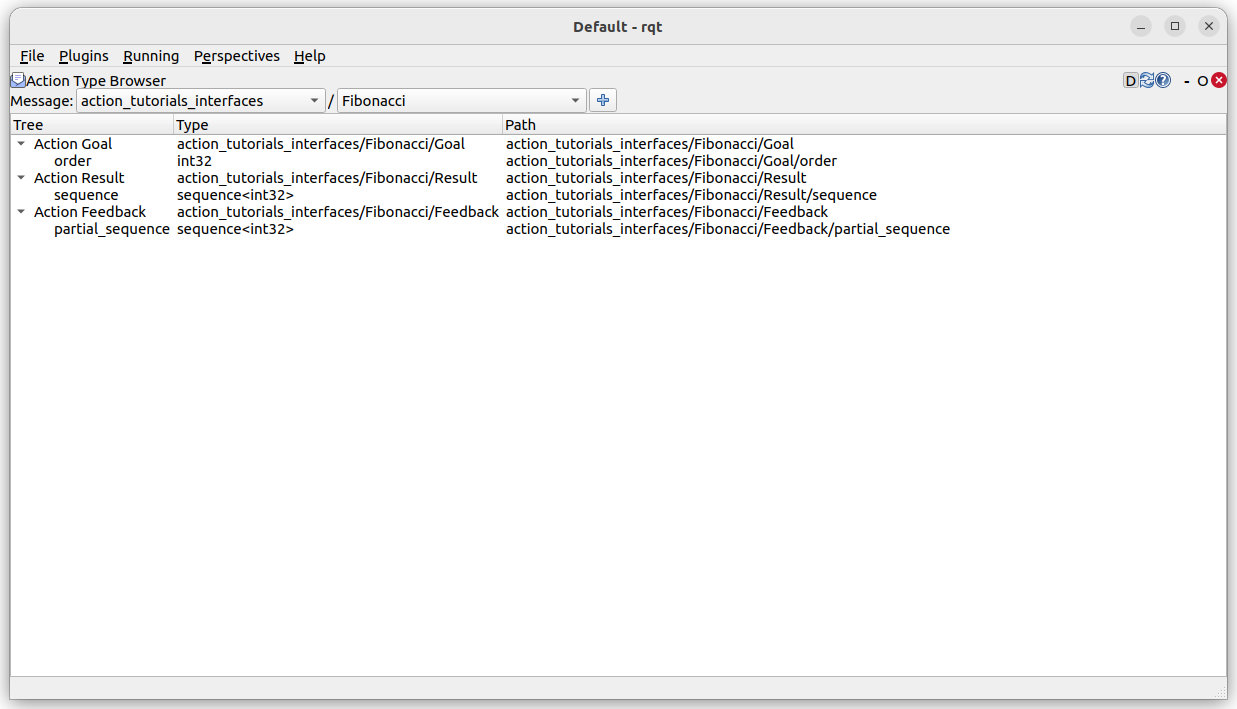
Task: Click path action_tutorials_interfaces/Fibonacci/Result/sequence
Action: [x=691, y=195]
